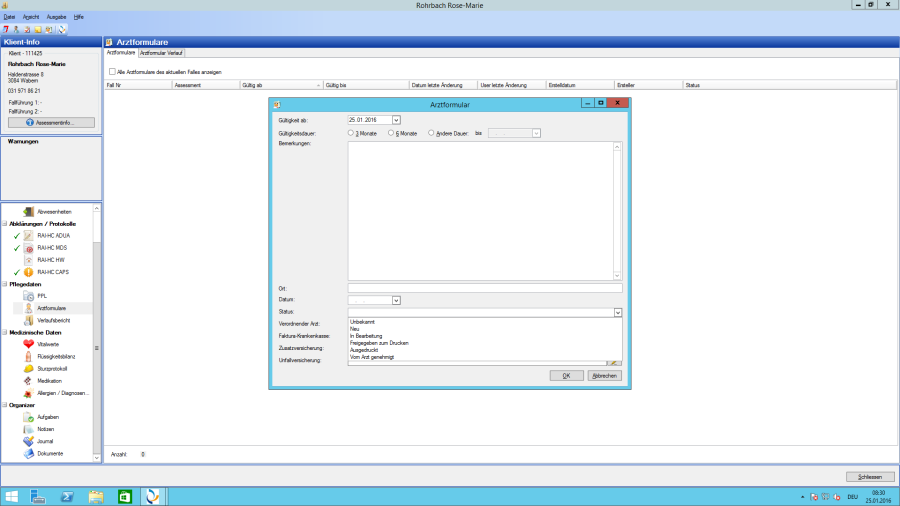
Task: Open Hilfe menu
Action: [79, 17]
